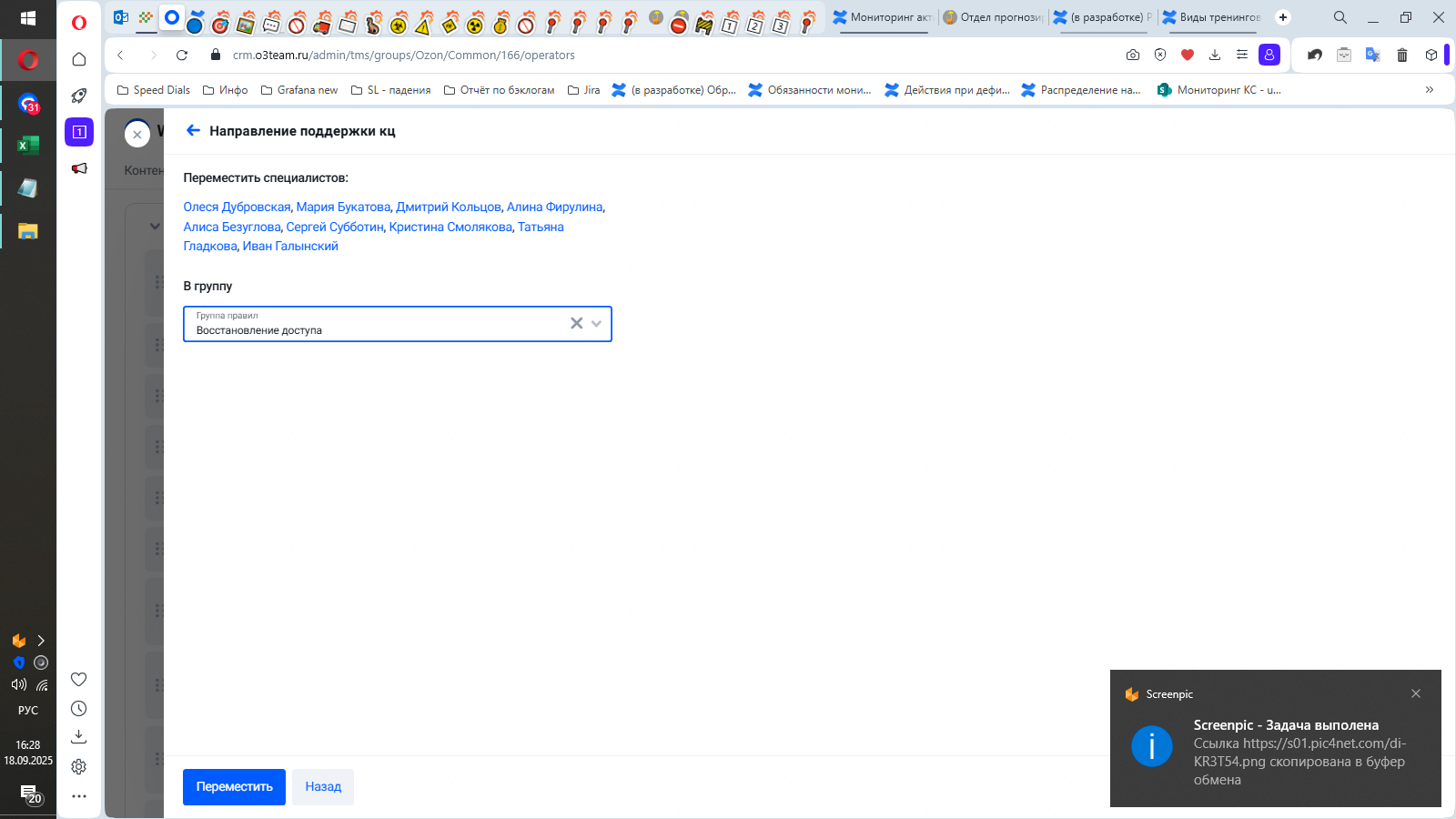The width and height of the screenshot is (1456, 819).
Task: Open the ad blocker shield icon
Action: coord(1160,56)
